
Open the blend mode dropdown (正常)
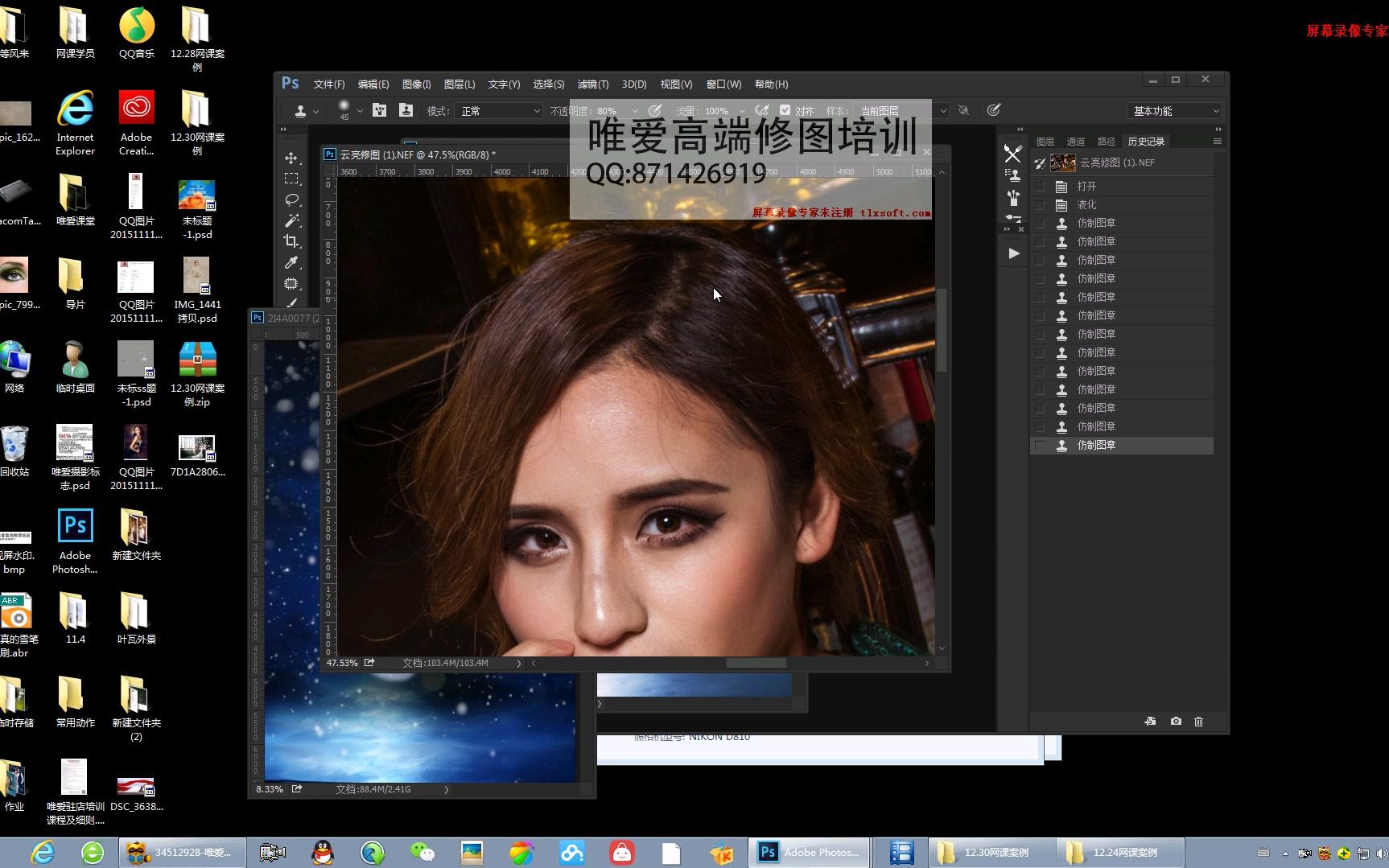[499, 111]
